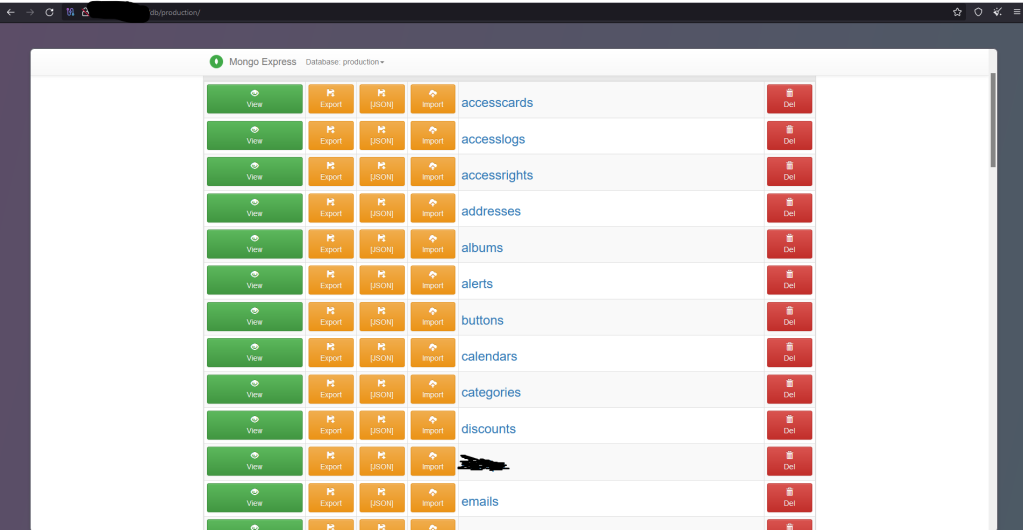This screenshot has height=530, width=1023.
Task: Open the buttons collection link
Action: point(482,320)
